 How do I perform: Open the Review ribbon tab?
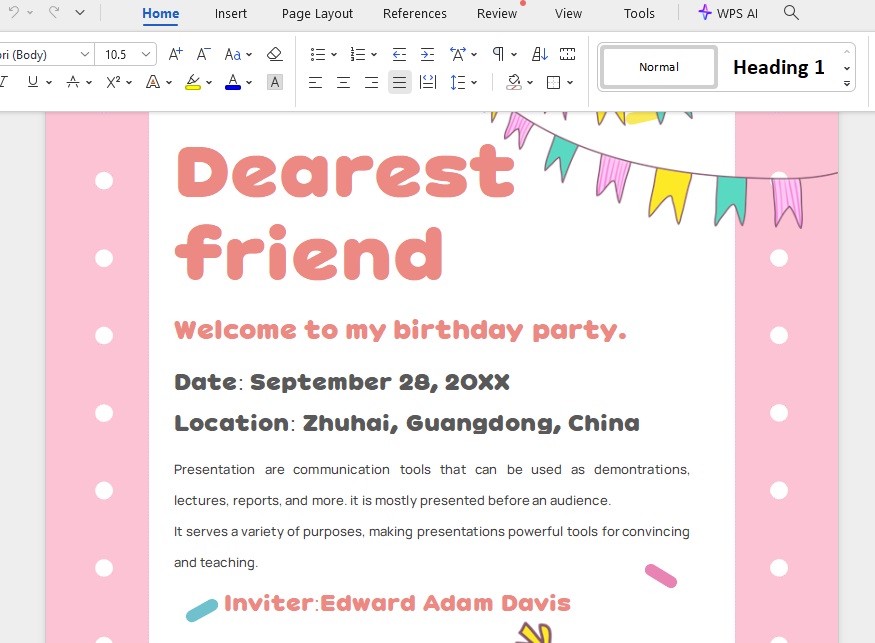[497, 13]
